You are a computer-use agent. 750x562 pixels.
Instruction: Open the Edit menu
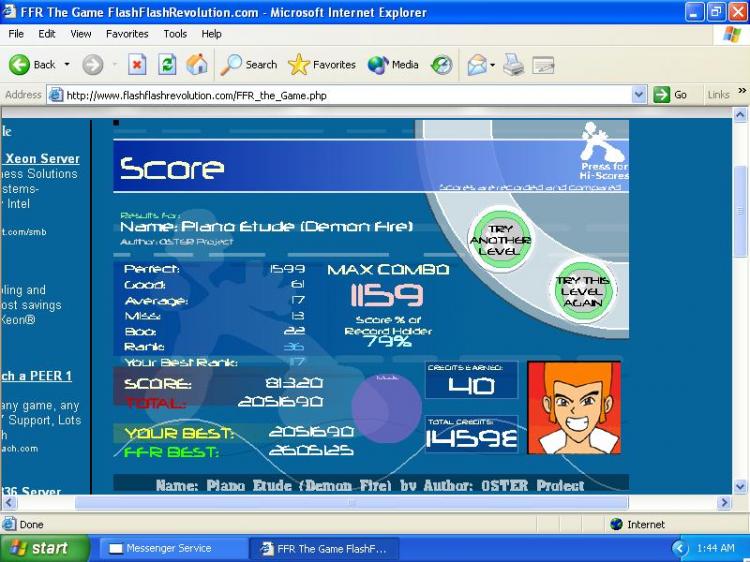click(x=47, y=34)
